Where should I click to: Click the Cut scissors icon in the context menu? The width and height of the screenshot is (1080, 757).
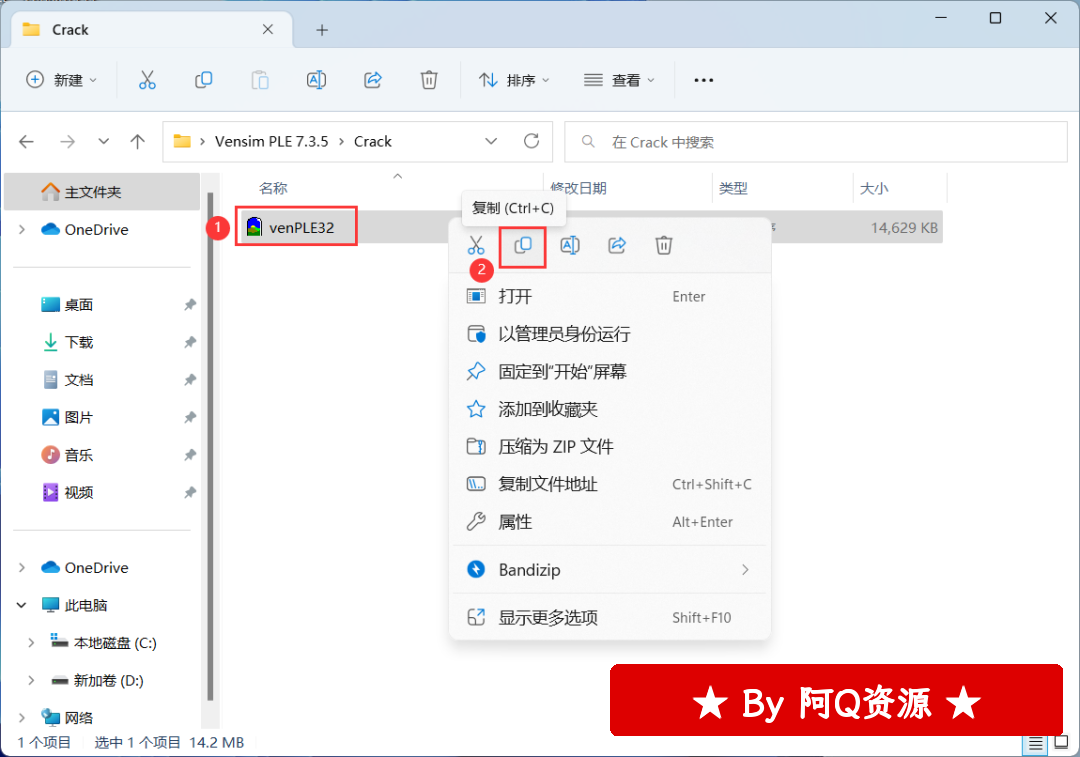476,245
